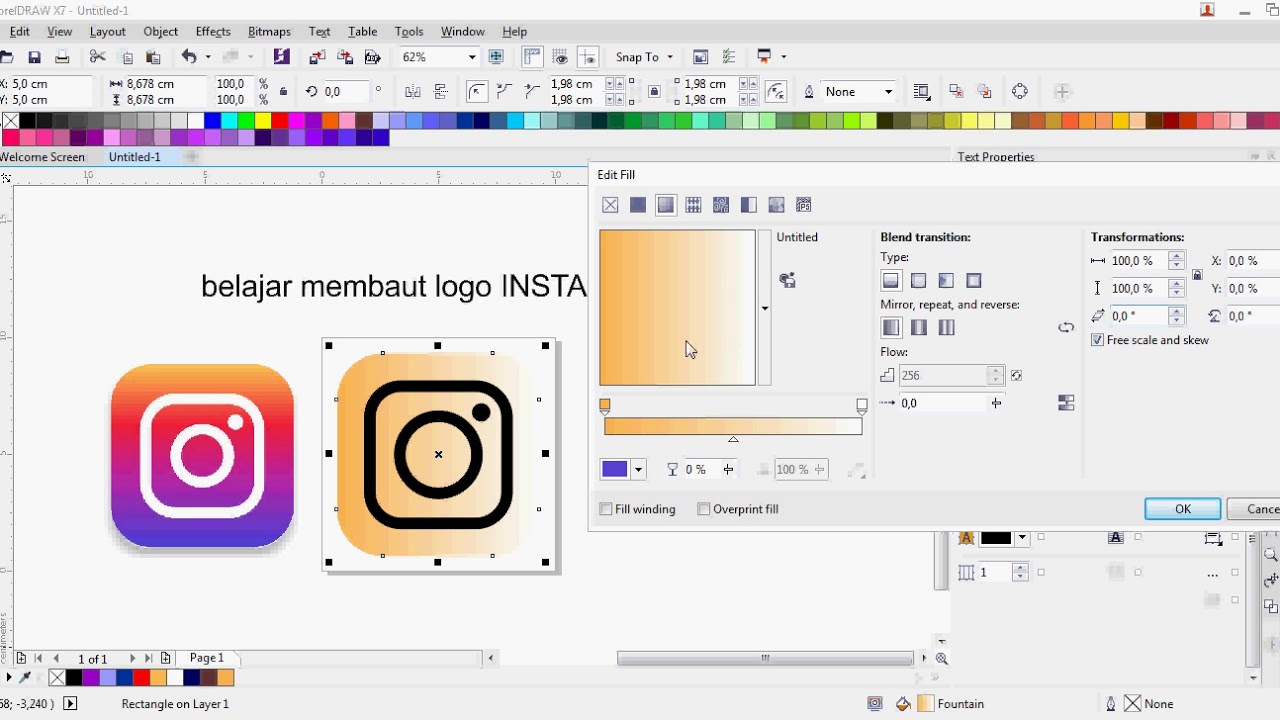Click the Paste clipboard icon

(153, 57)
